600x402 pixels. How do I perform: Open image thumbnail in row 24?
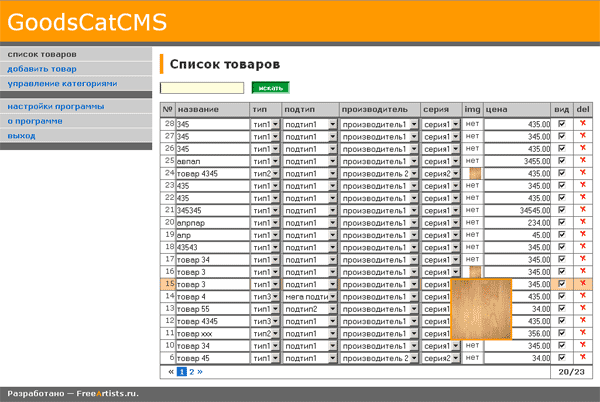(x=475, y=173)
